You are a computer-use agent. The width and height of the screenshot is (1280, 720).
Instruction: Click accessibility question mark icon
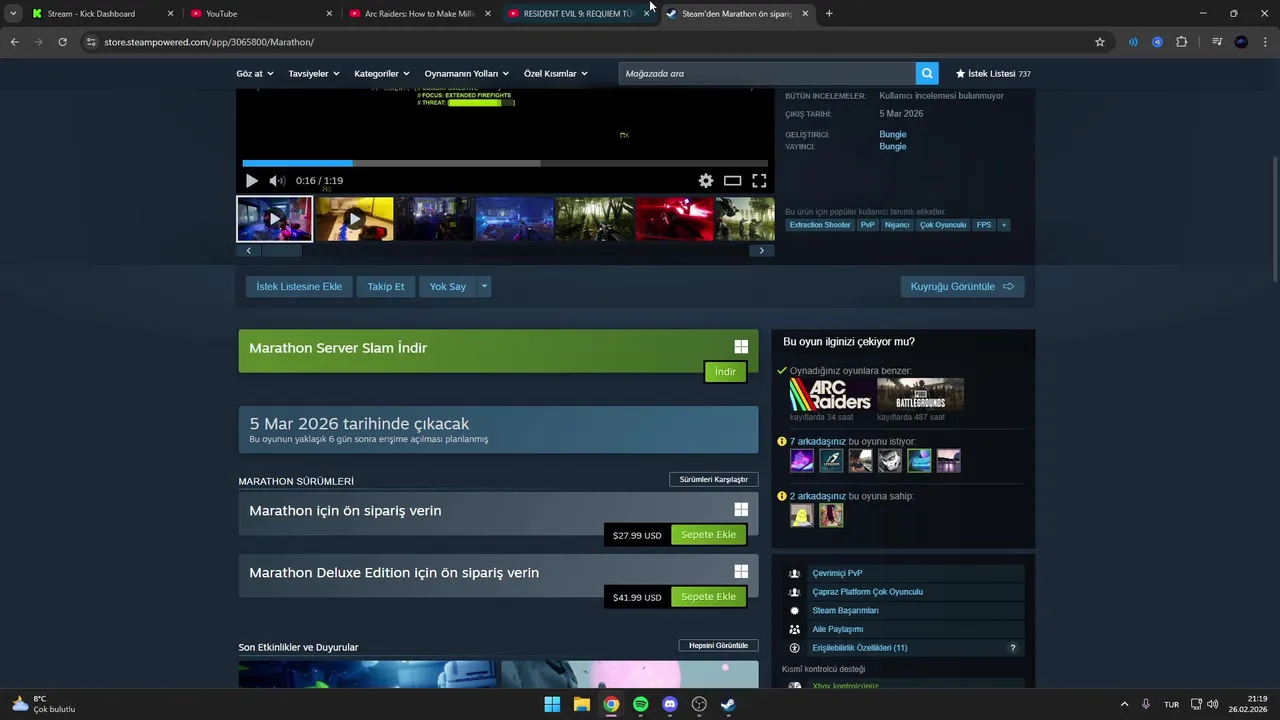1013,648
